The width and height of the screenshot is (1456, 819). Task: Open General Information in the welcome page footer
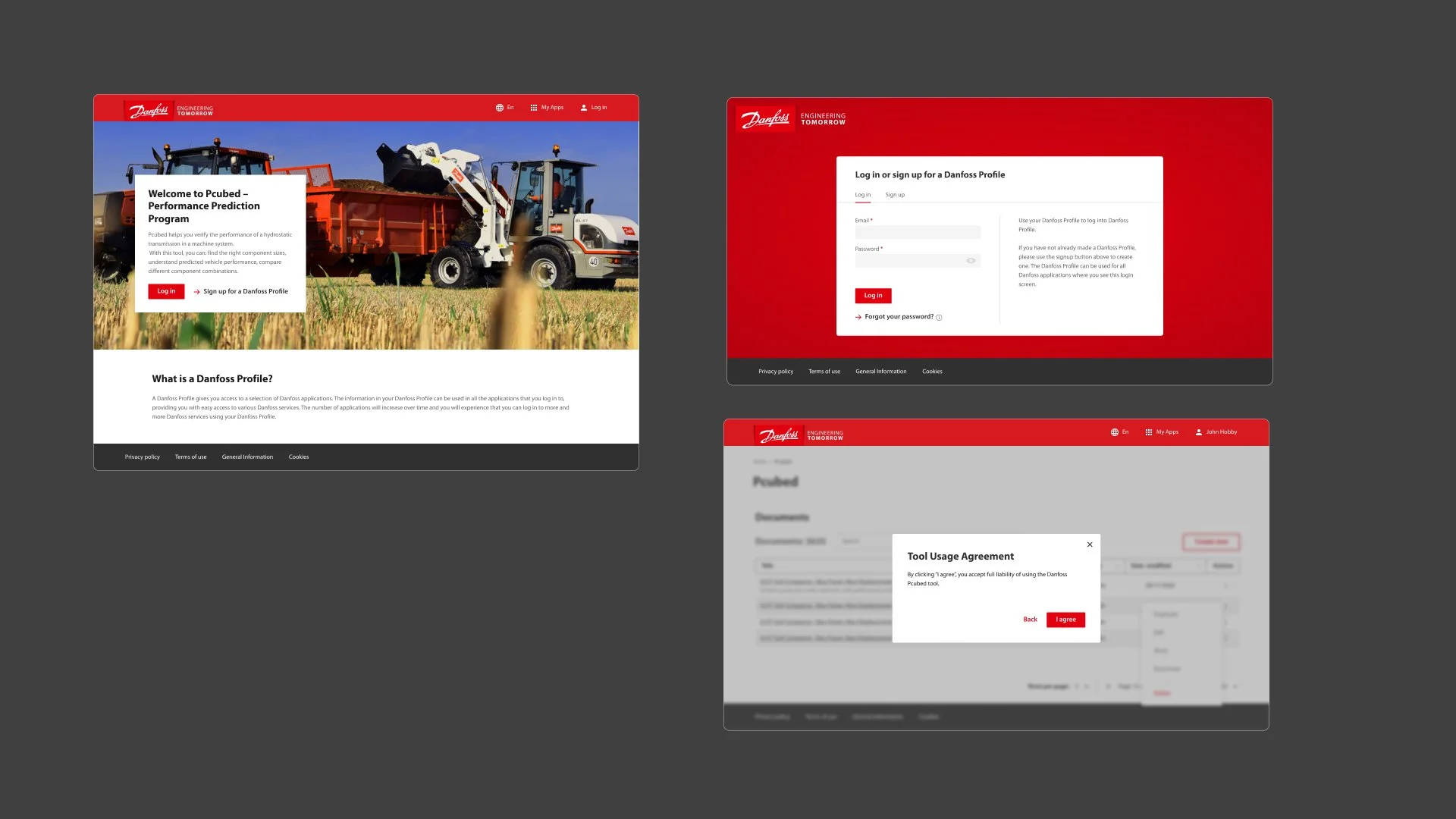point(247,457)
